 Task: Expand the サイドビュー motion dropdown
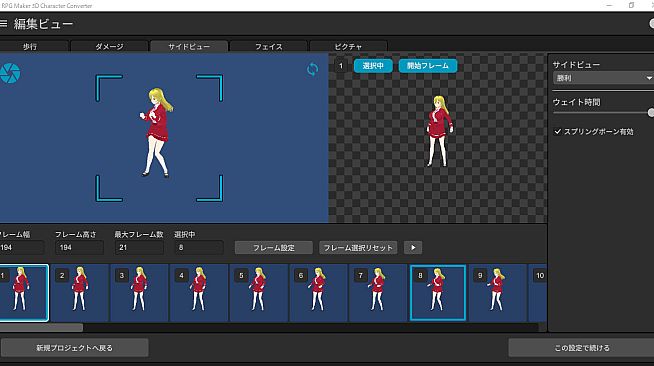tap(603, 78)
